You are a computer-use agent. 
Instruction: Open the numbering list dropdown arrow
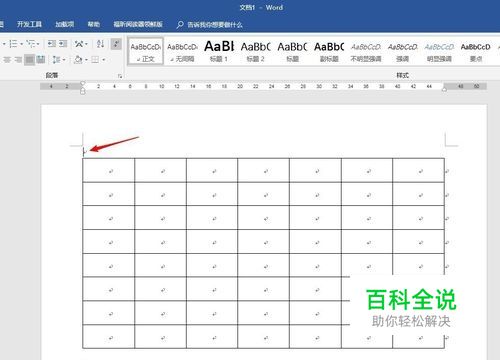(22, 44)
